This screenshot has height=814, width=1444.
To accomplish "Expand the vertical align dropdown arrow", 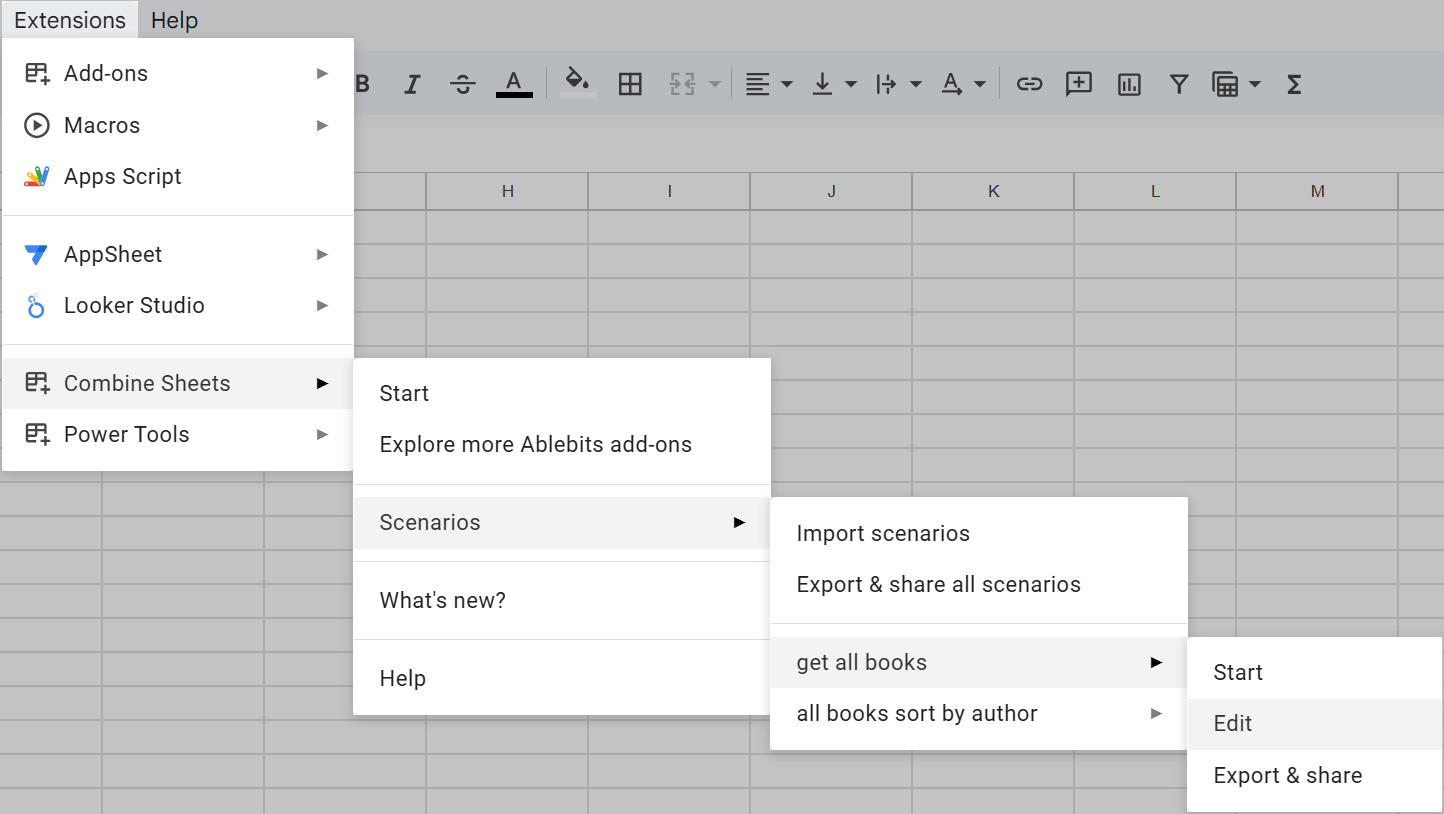I will pos(851,85).
